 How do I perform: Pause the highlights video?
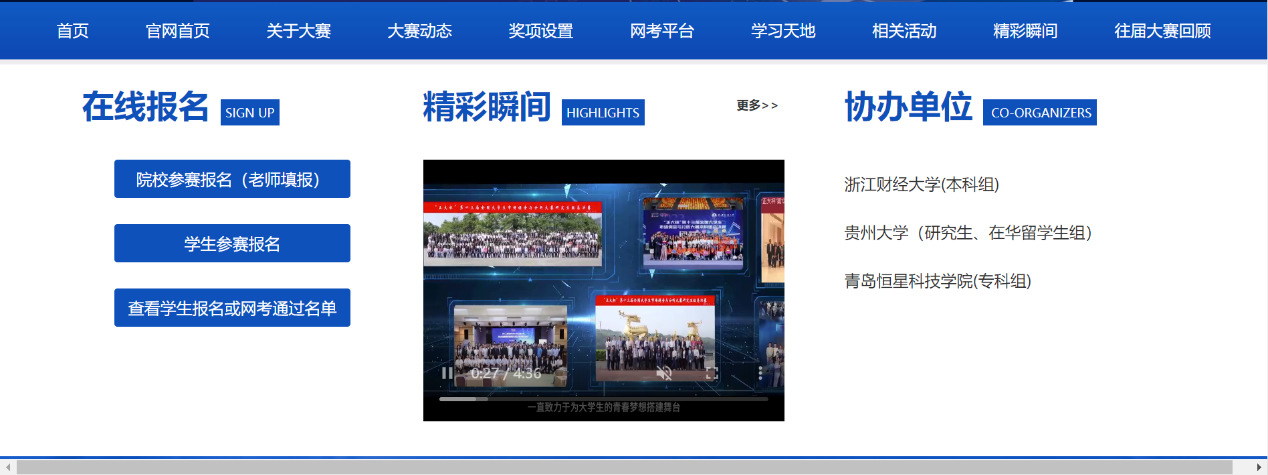[x=447, y=373]
